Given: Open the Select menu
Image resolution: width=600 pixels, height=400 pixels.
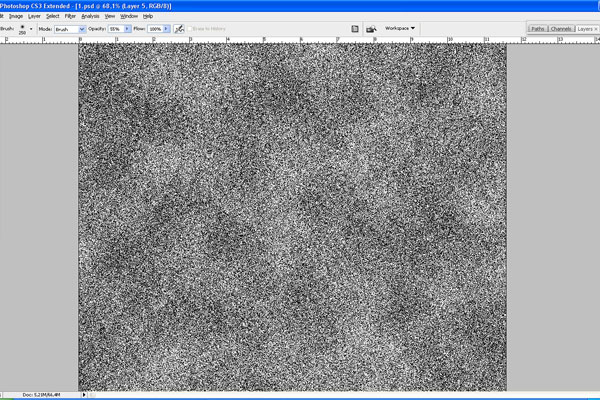Looking at the screenshot, I should click(x=53, y=16).
